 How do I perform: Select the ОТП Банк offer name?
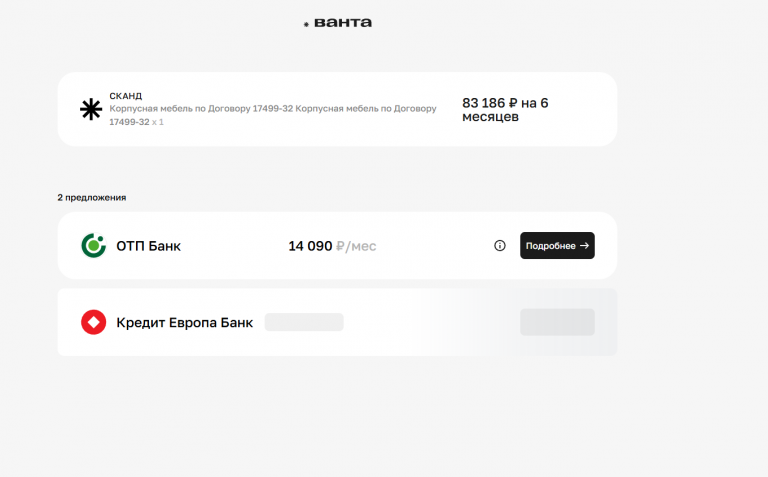148,246
